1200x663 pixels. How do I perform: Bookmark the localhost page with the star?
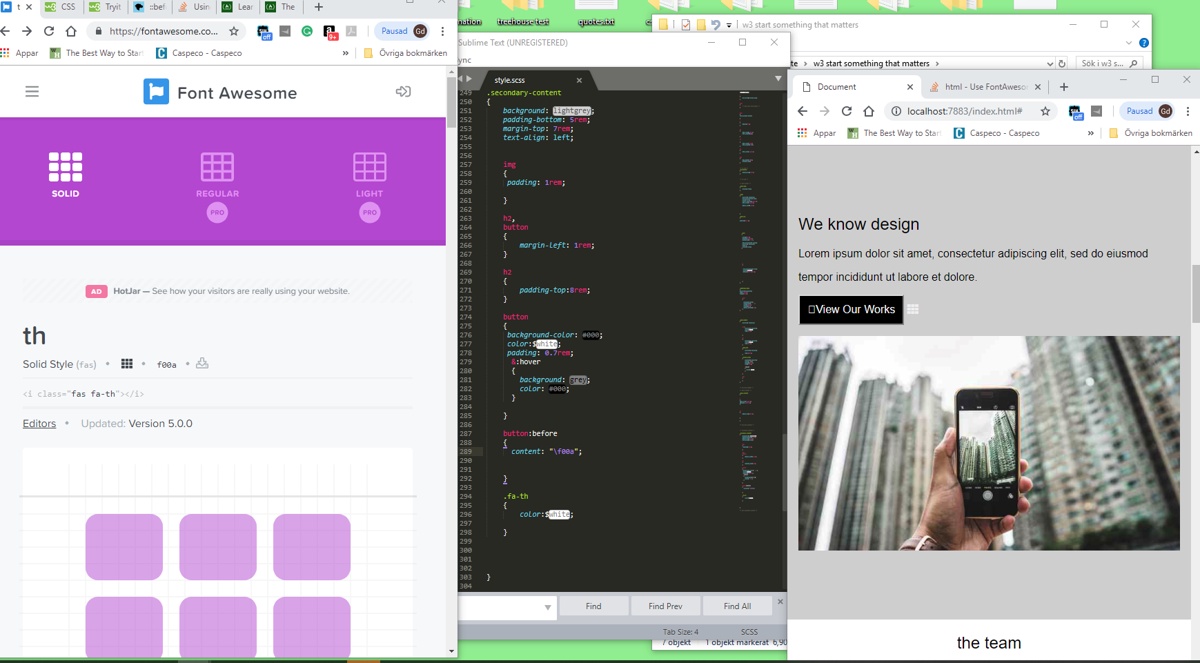1045,111
